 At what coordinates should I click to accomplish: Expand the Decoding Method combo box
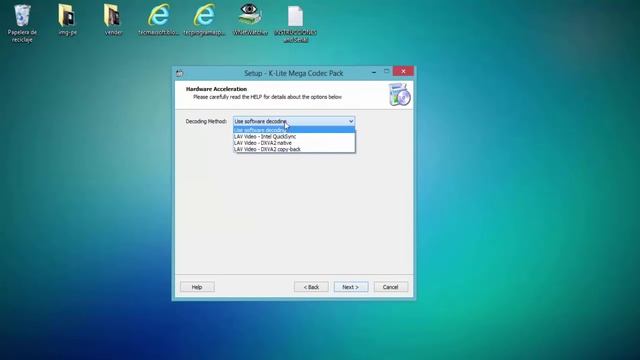[293, 121]
